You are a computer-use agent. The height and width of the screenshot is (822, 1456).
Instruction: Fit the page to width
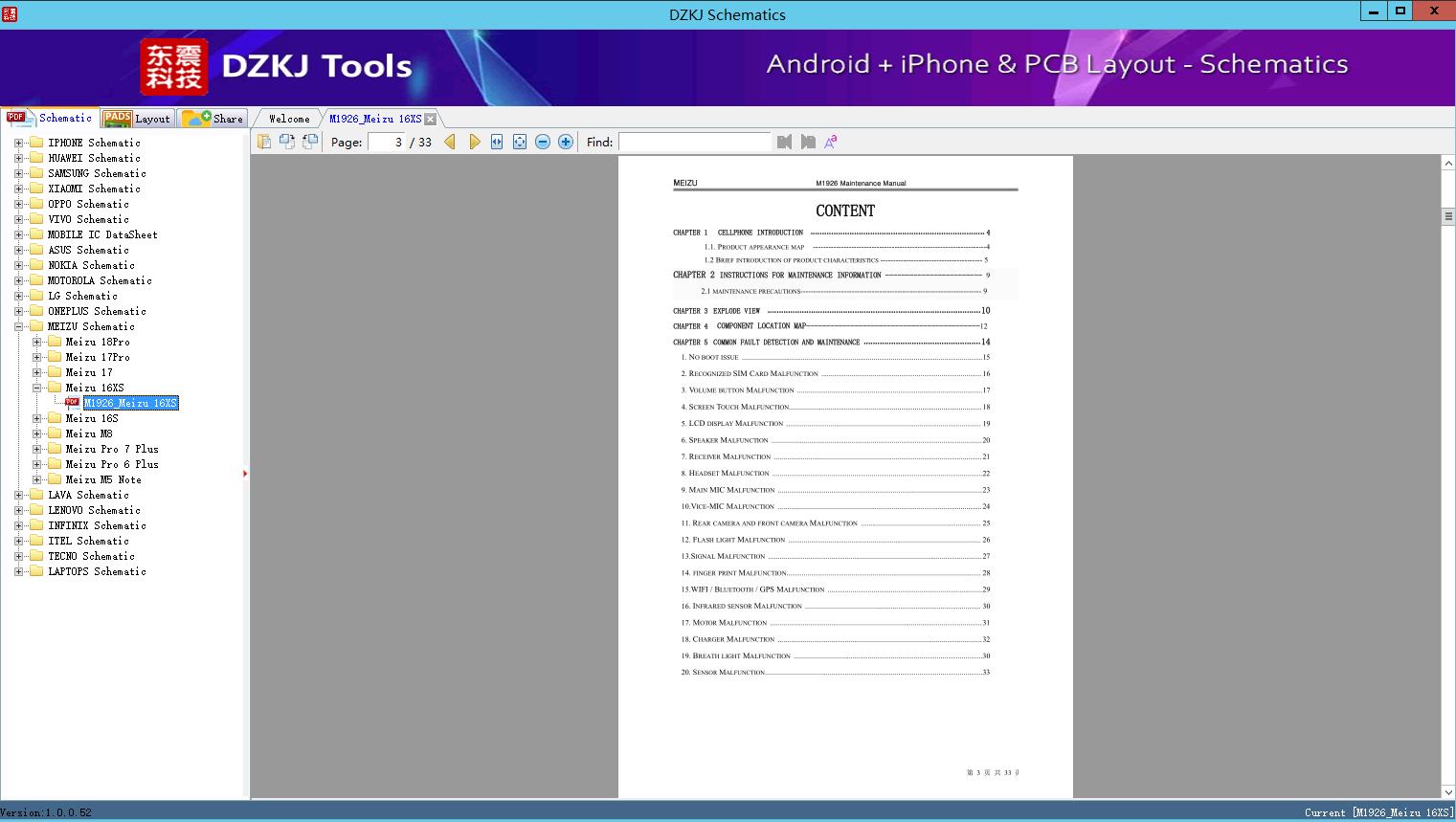click(x=497, y=142)
